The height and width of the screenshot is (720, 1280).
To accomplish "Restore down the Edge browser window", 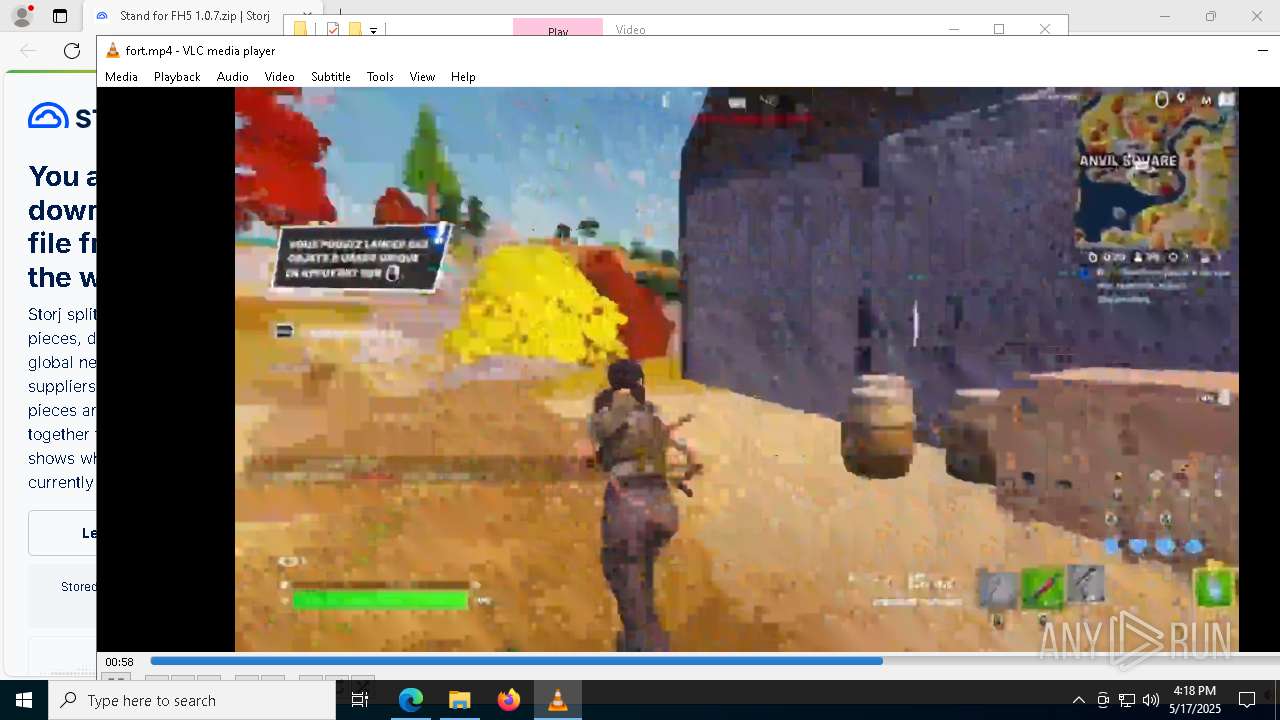I will [1210, 16].
